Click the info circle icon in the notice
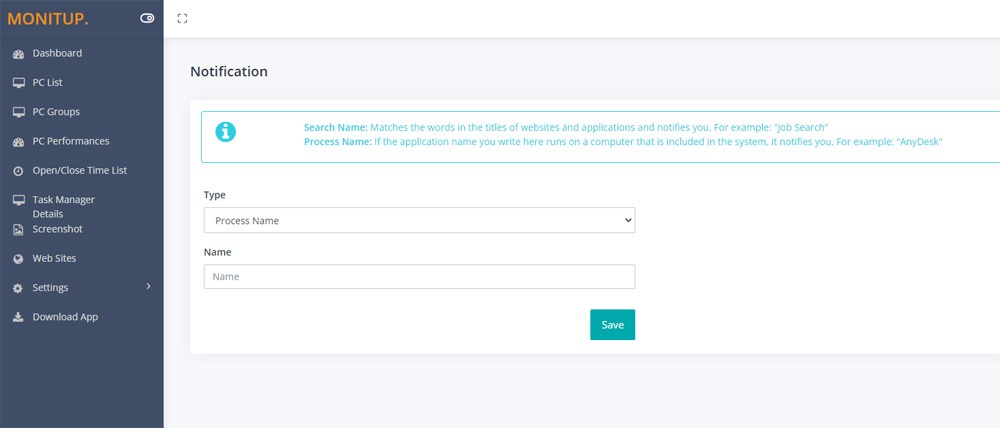This screenshot has width=1000, height=428. pyautogui.click(x=226, y=131)
